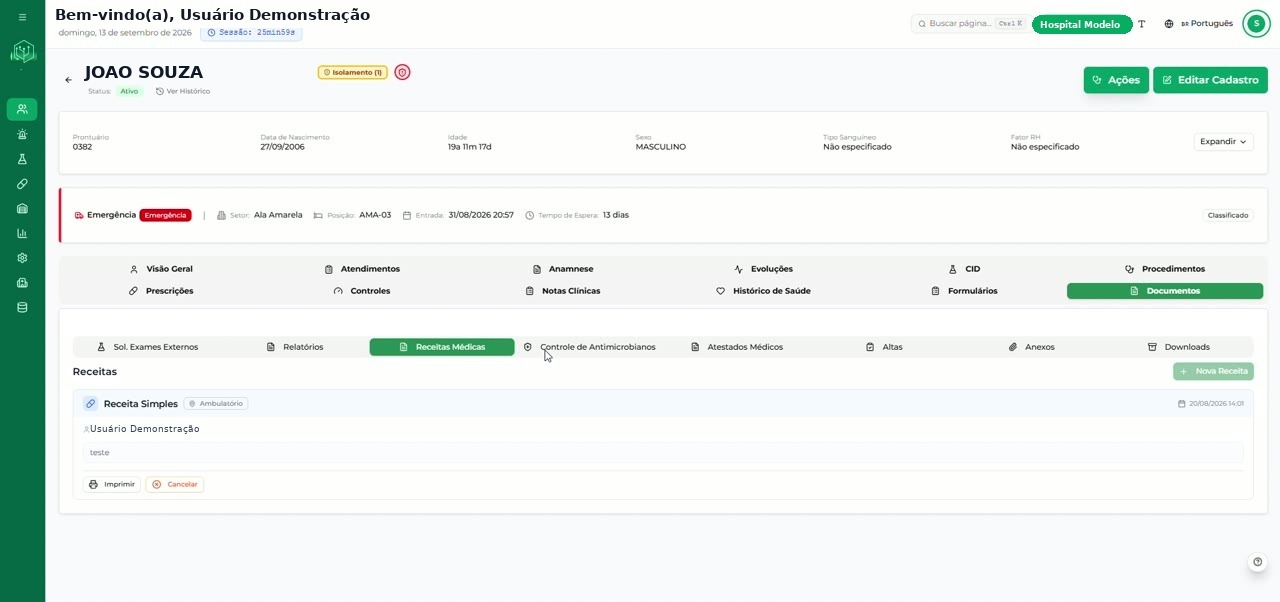The image size is (1280, 602).
Task: Click the Ativo status label
Action: [129, 91]
